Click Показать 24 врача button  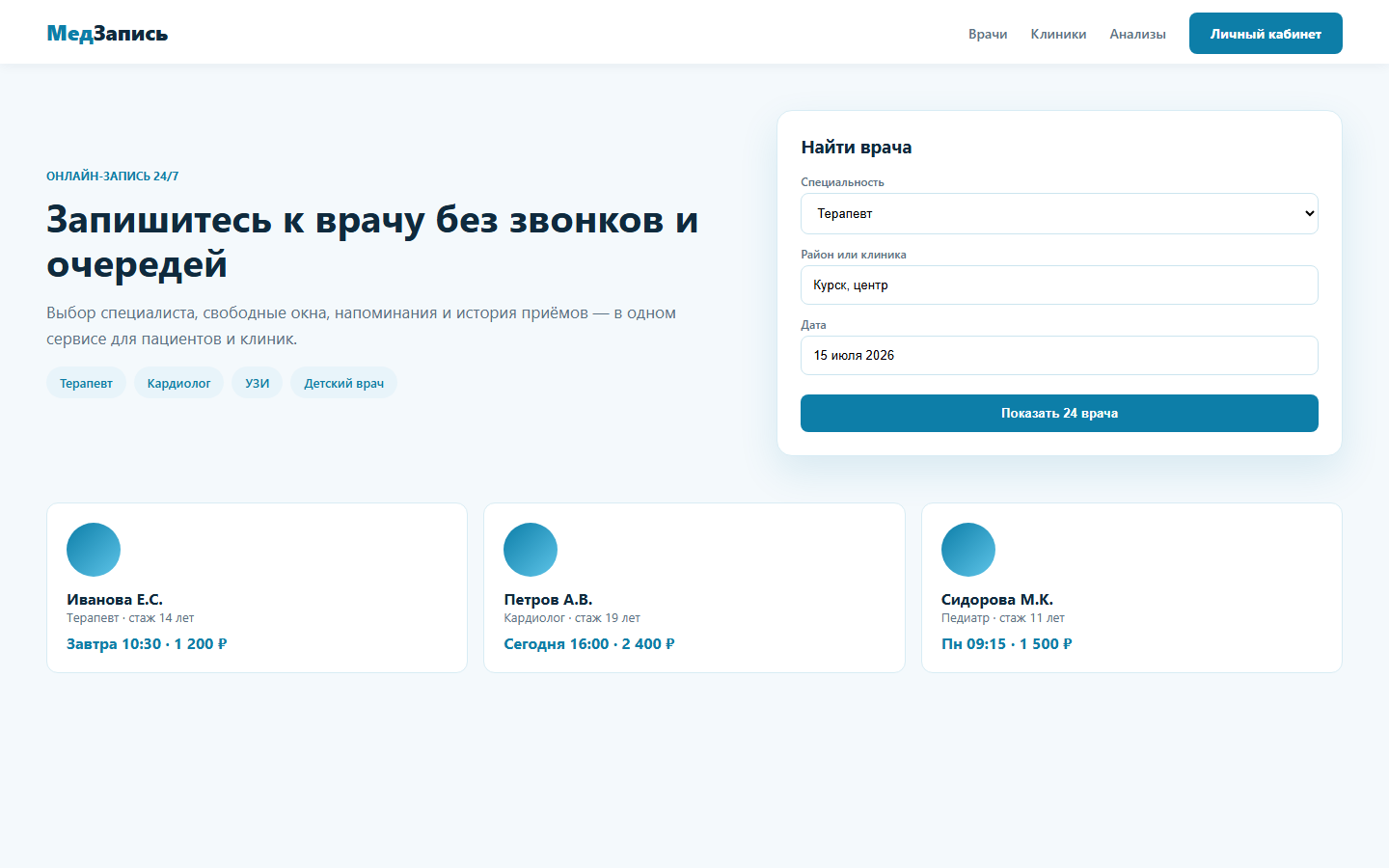click(x=1059, y=413)
